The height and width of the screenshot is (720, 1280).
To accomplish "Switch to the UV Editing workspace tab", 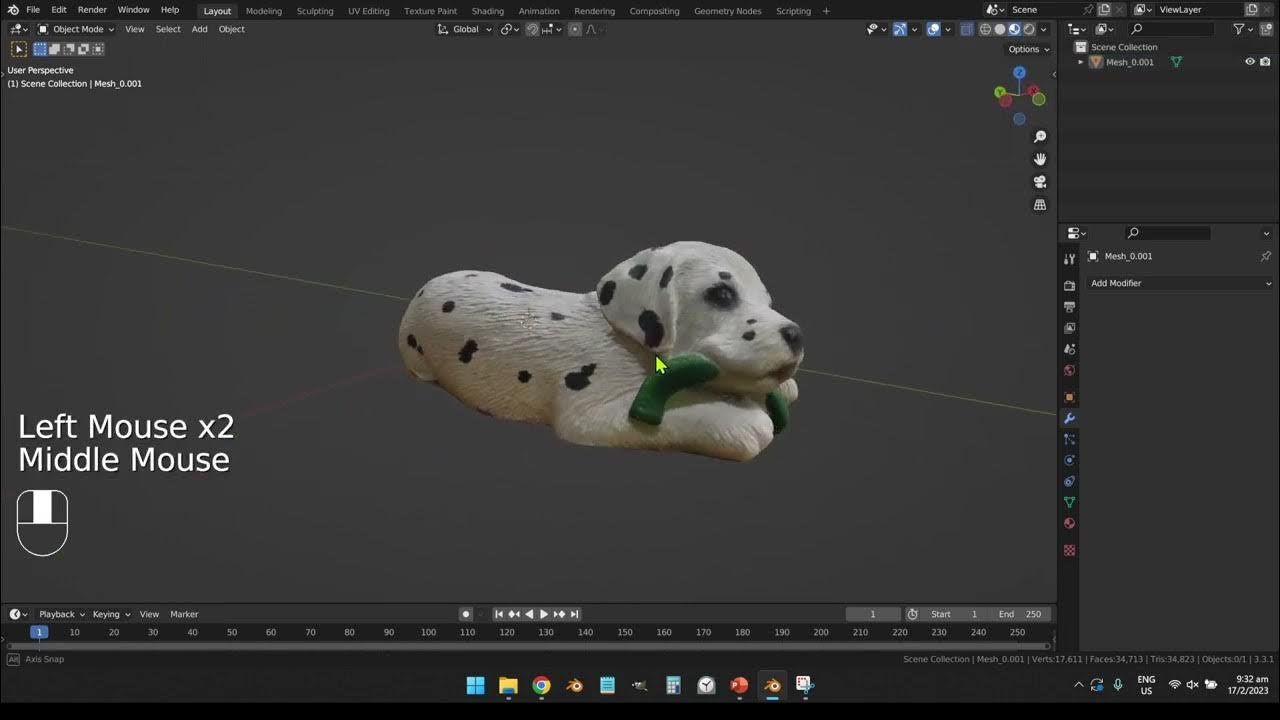I will pyautogui.click(x=369, y=11).
